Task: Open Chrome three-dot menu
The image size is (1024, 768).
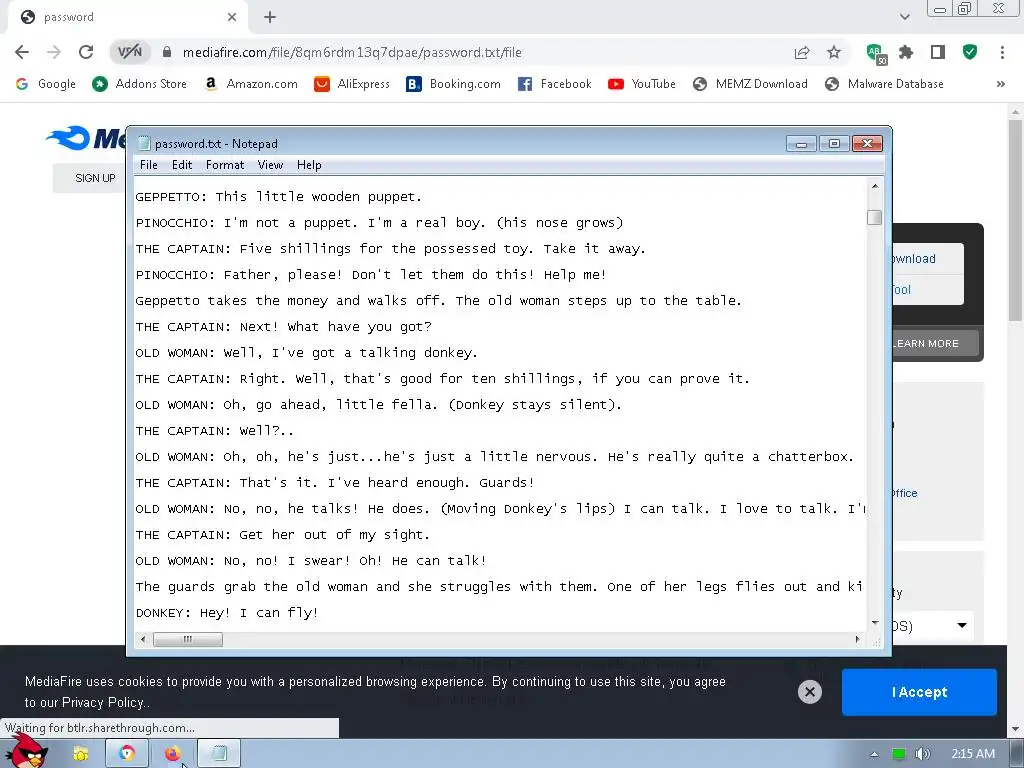Action: pyautogui.click(x=1002, y=52)
